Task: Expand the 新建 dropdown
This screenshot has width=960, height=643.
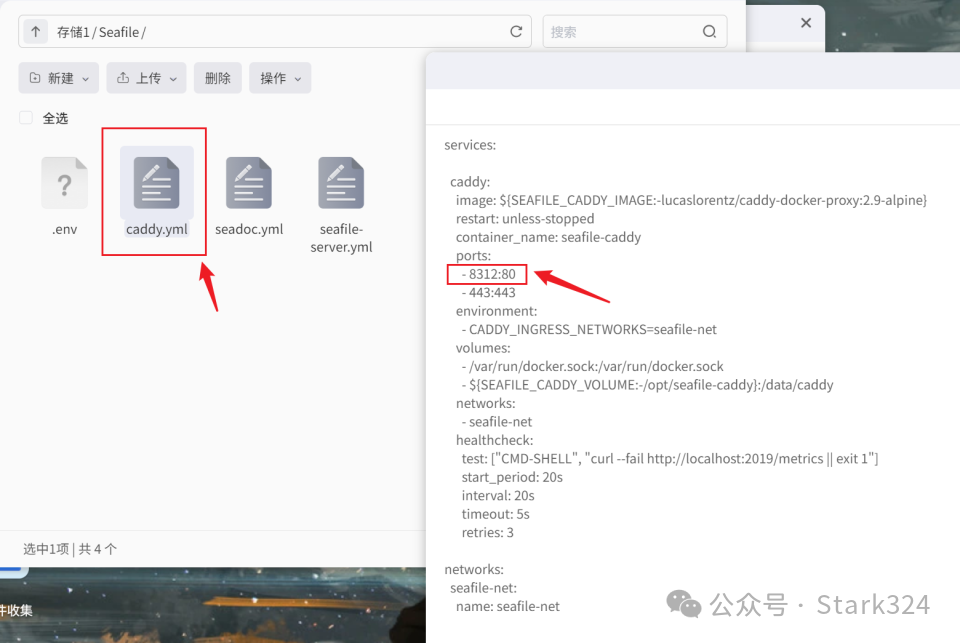Action: click(59, 78)
